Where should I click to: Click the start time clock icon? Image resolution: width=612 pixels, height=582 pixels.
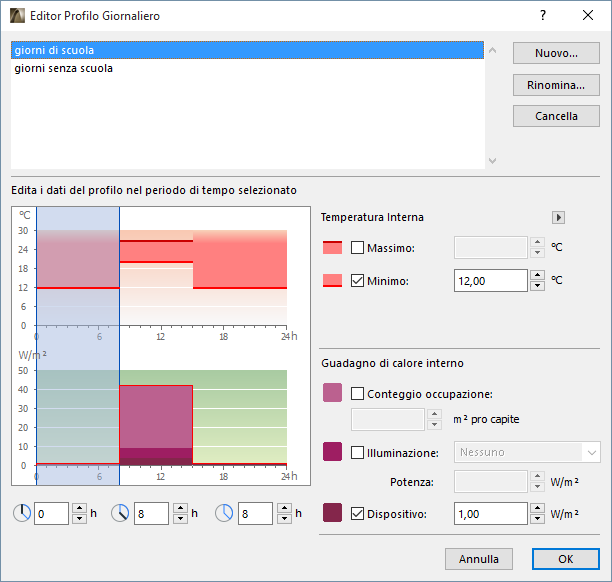point(22,513)
